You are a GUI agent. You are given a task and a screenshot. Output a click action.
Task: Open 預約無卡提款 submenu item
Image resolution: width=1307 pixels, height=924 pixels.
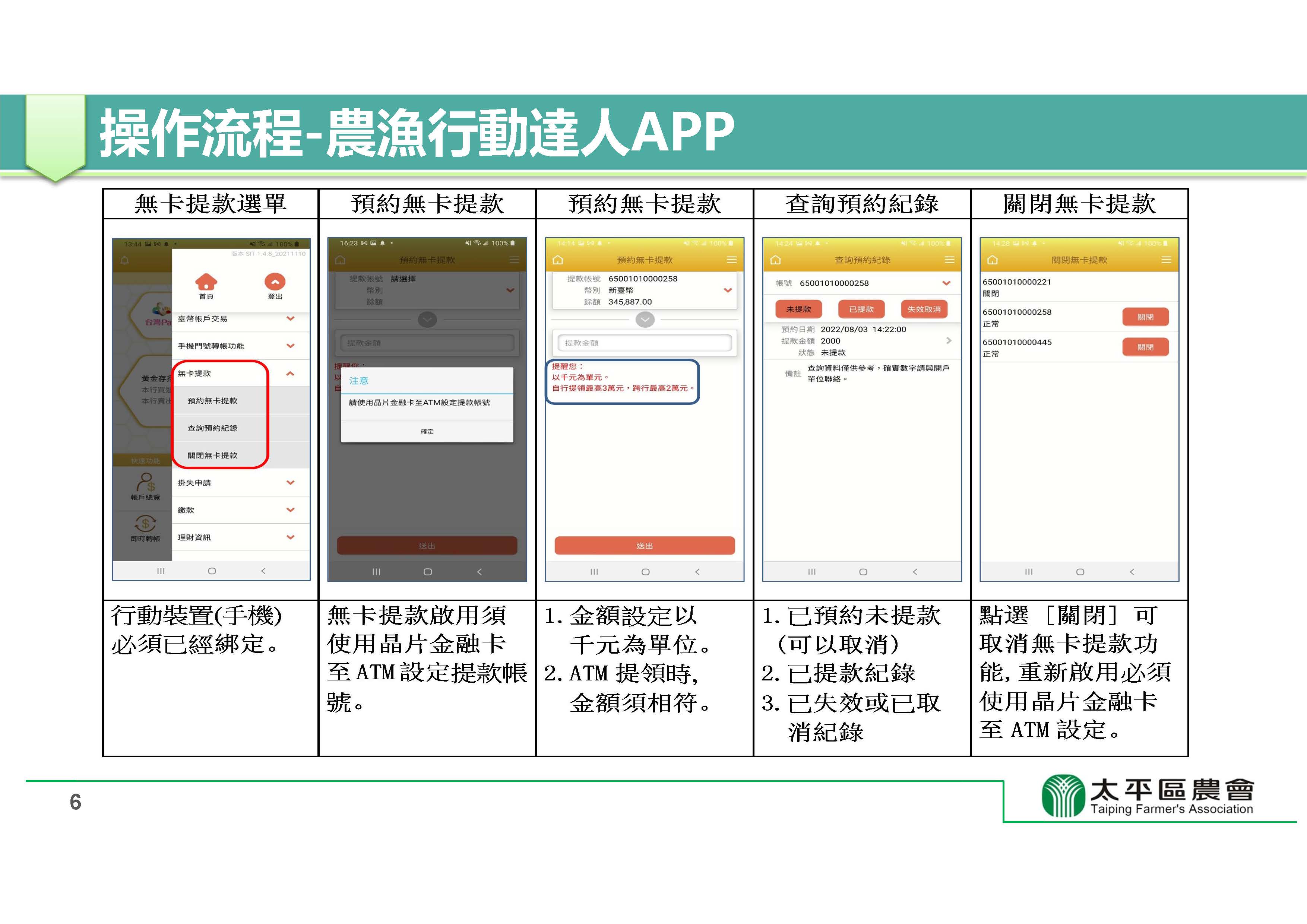pos(241,401)
